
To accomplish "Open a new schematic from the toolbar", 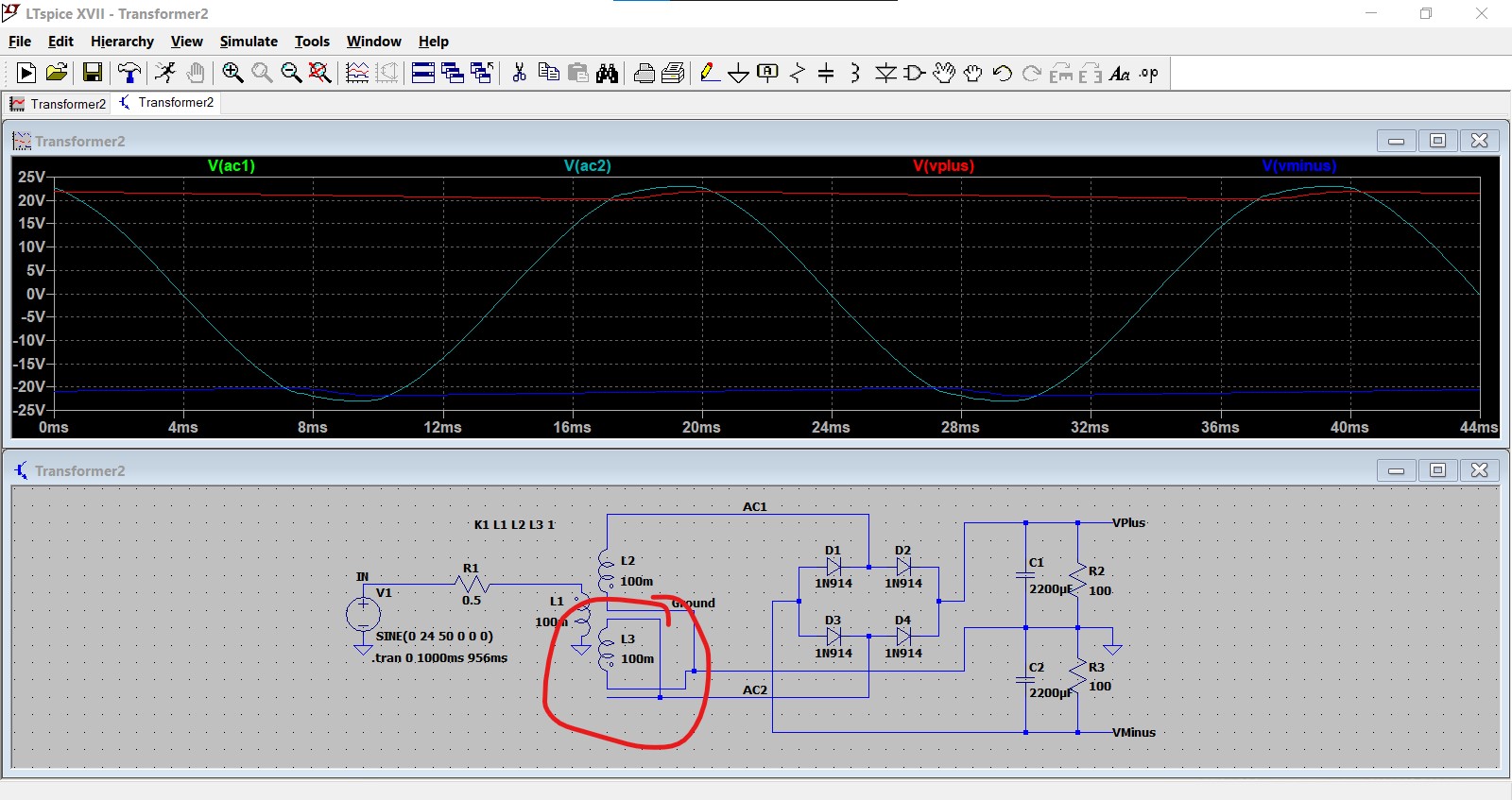I will point(26,73).
